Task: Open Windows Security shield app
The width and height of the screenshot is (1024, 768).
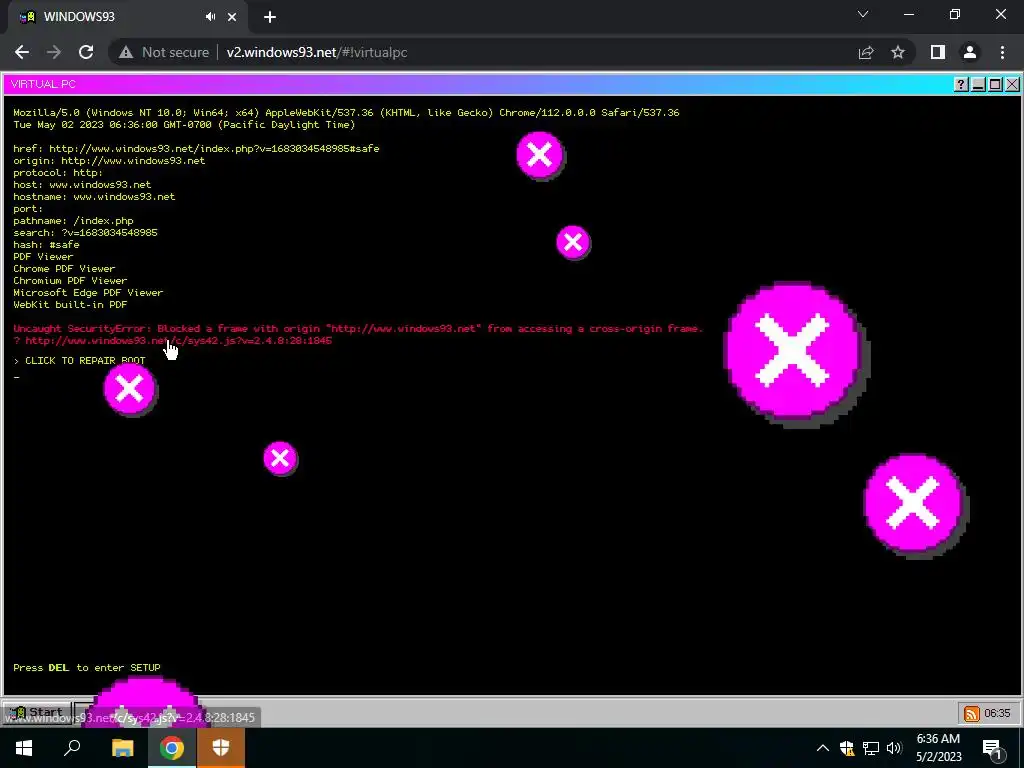Action: pyautogui.click(x=221, y=748)
